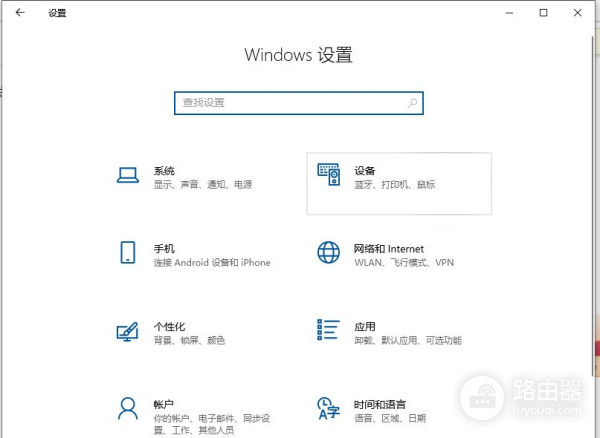This screenshot has height=438, width=600.
Task: Maximize the Settings window
Action: pyautogui.click(x=543, y=13)
